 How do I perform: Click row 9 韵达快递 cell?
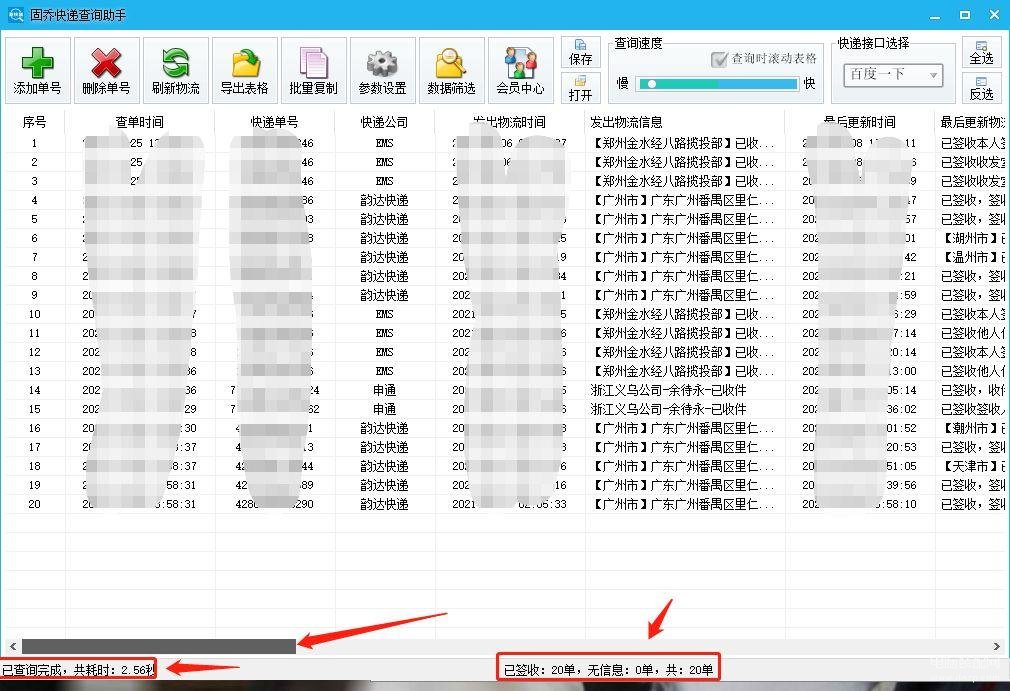[x=385, y=295]
